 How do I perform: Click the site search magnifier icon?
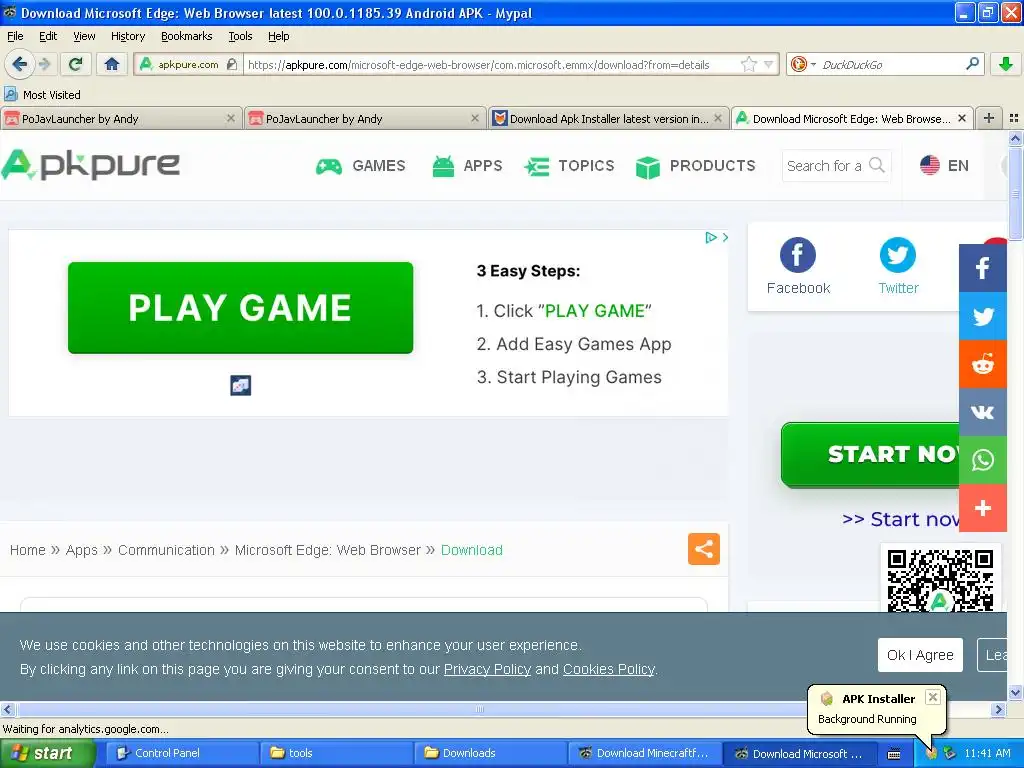[877, 165]
